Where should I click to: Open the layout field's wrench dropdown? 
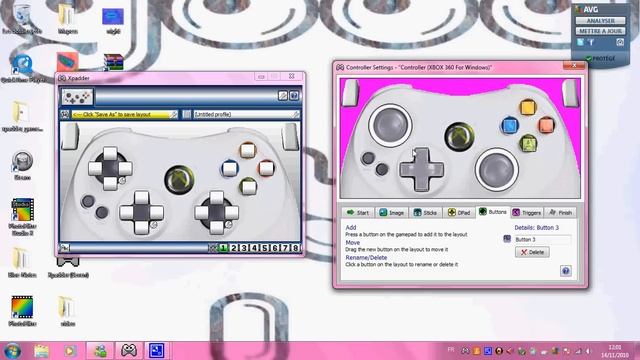click(173, 115)
